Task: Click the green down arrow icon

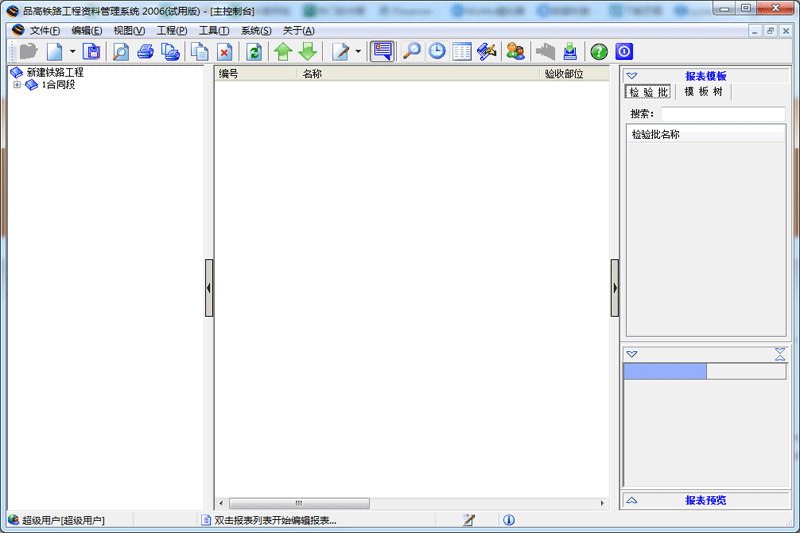Action: (307, 52)
